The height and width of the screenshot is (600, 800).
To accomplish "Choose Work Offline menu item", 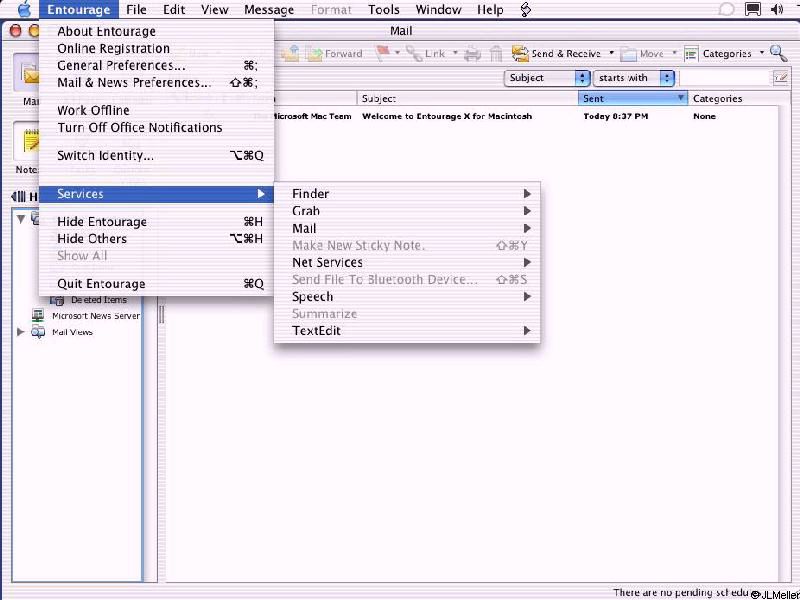I will [x=157, y=111].
